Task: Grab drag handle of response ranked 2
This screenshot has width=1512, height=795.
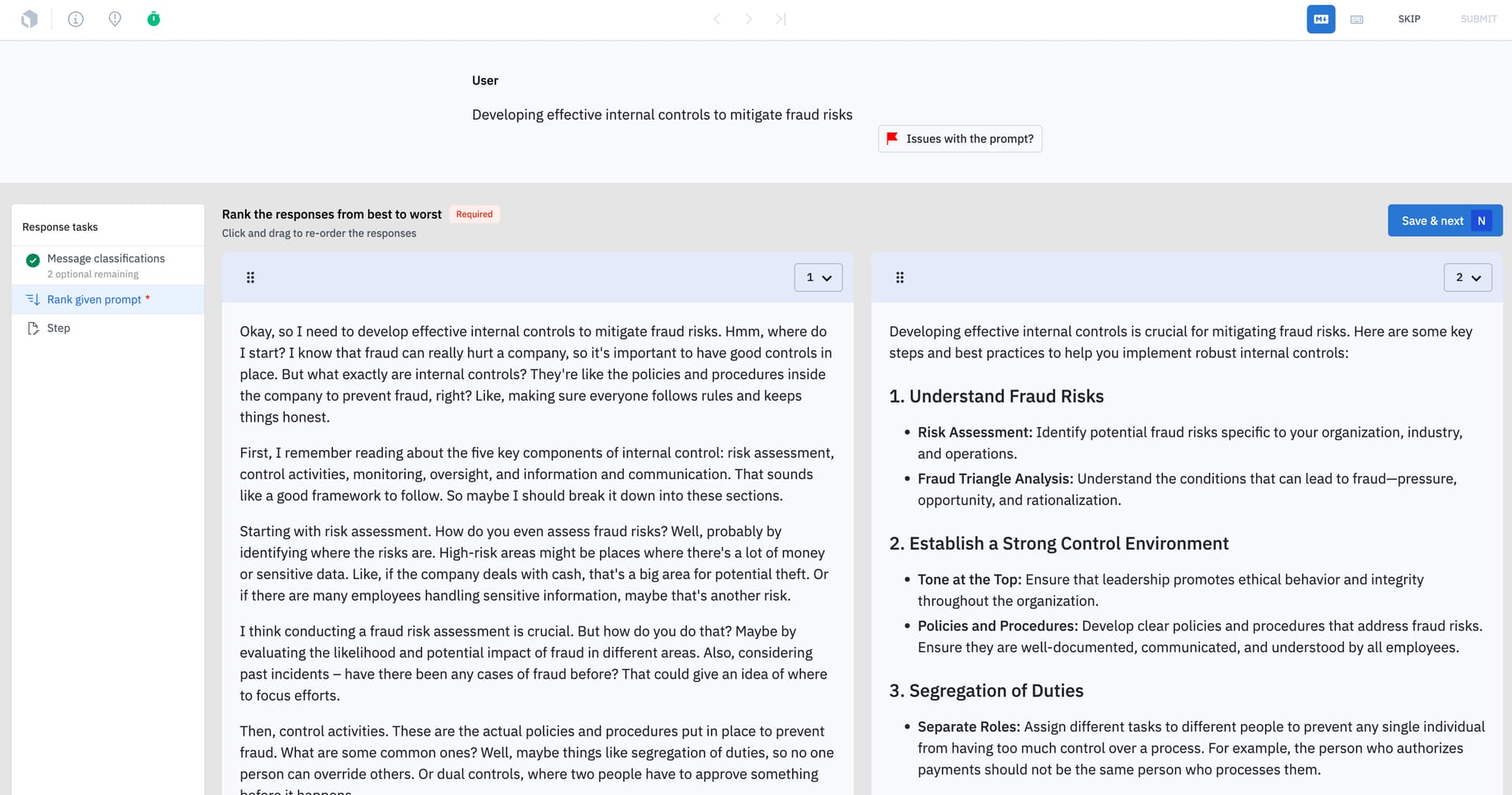Action: [899, 277]
